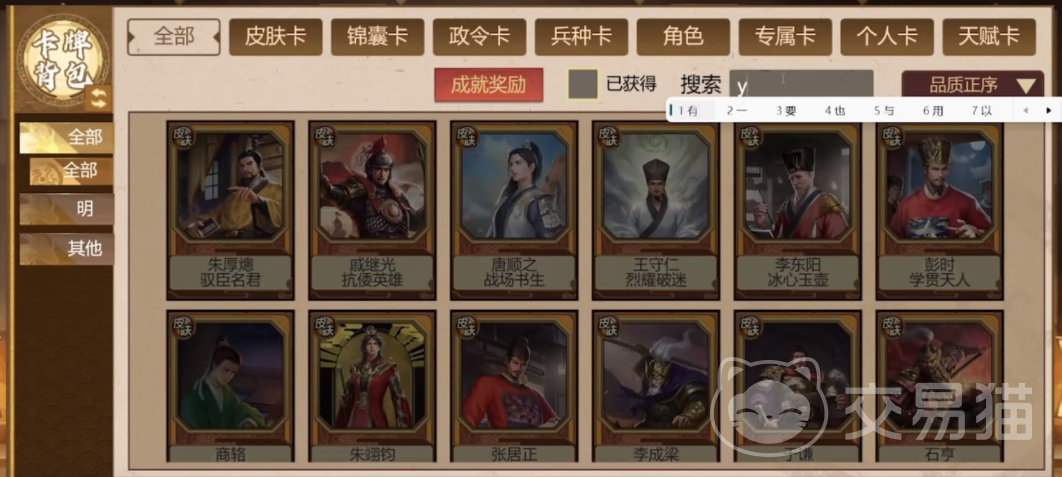1062x477 pixels.
Task: Select 其他 in the left sidebar
Action: point(66,249)
